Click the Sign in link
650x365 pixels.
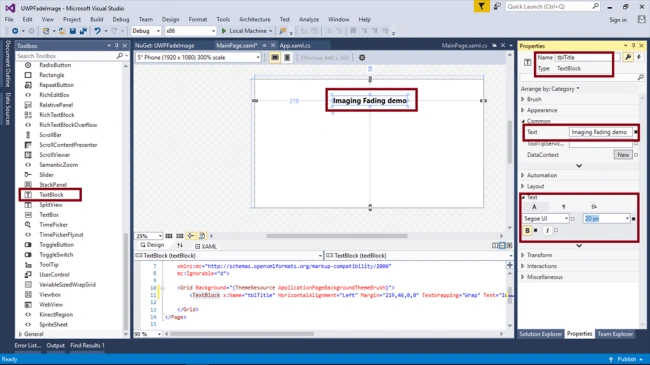coord(618,20)
